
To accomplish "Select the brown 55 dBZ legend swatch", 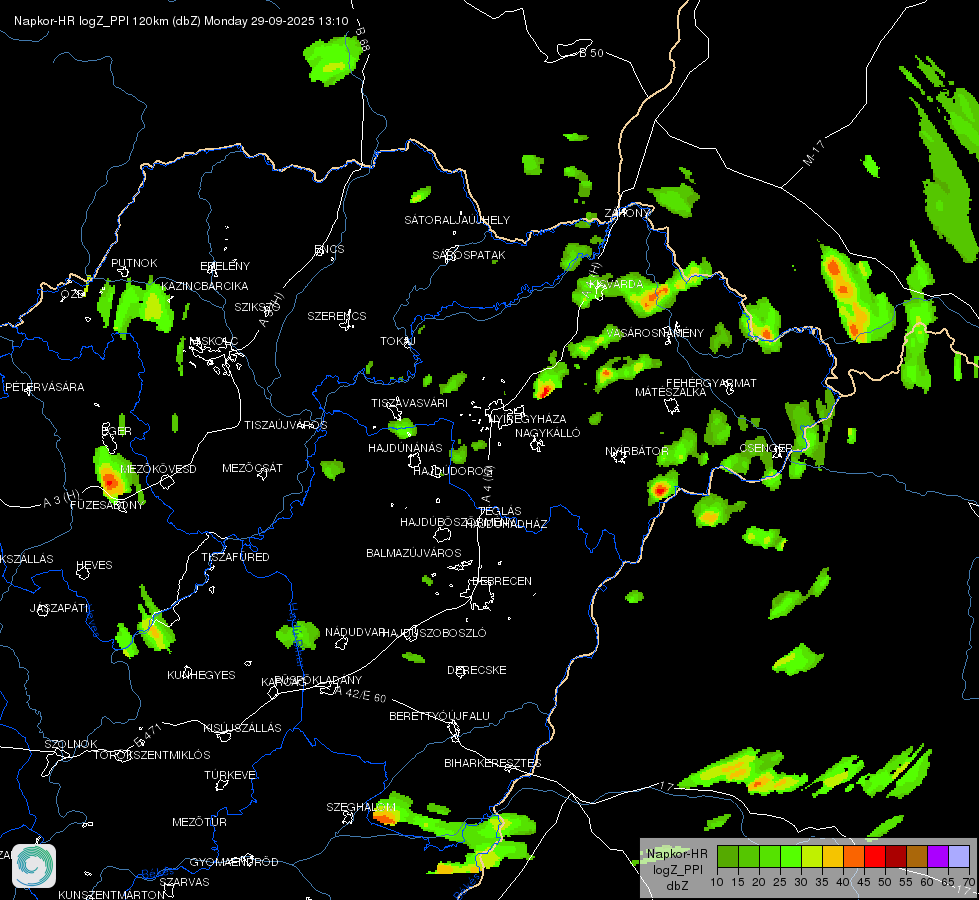I will pos(917,857).
